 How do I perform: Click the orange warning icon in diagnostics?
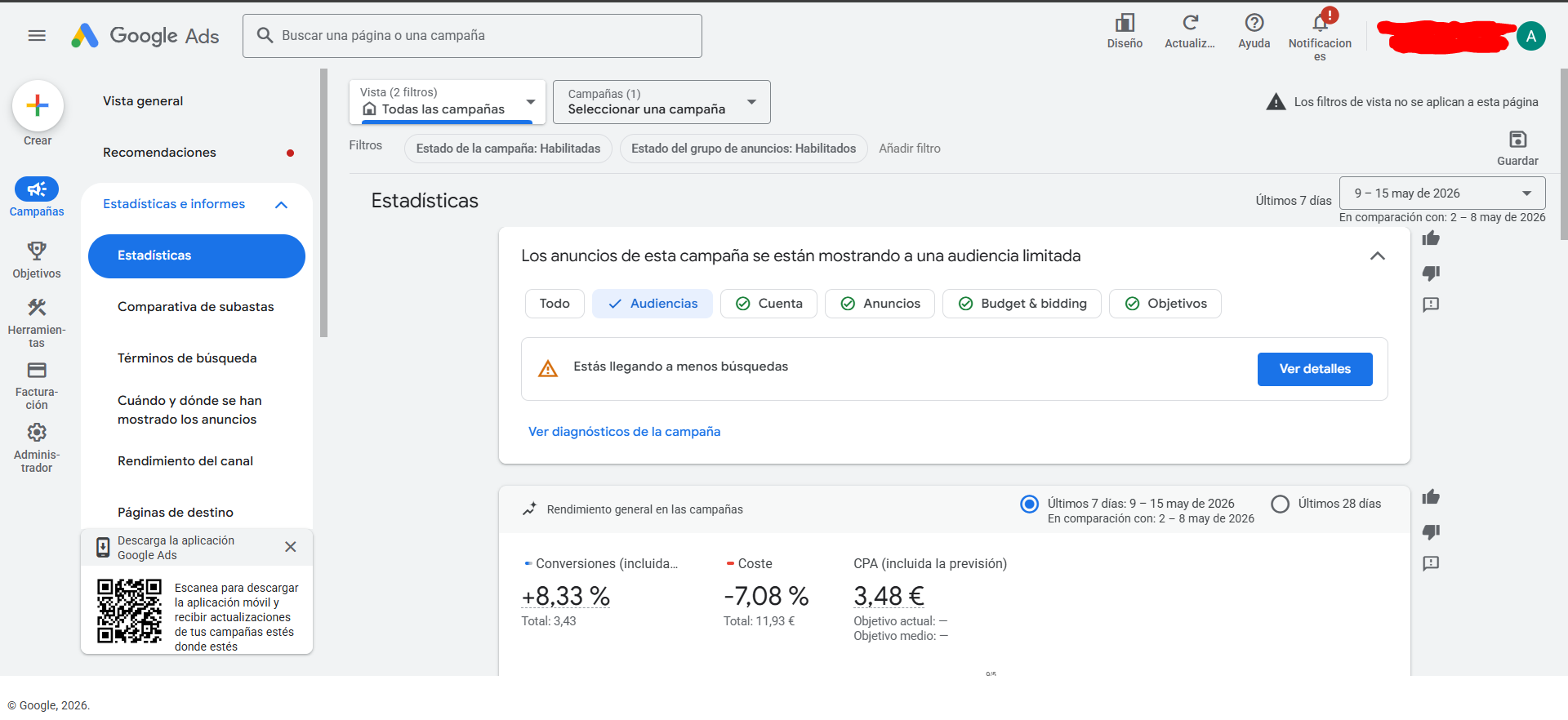(548, 369)
